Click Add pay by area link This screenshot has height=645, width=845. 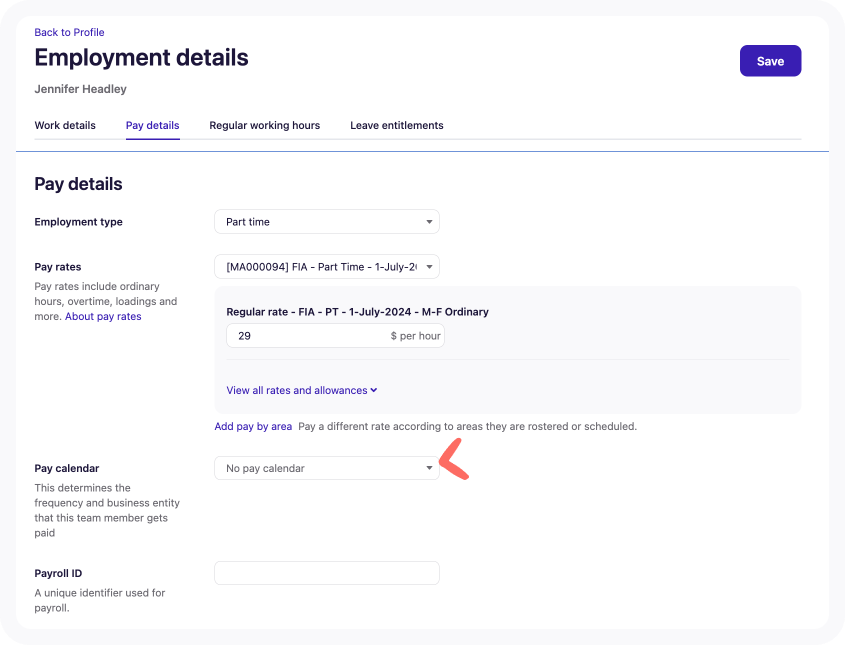click(253, 426)
